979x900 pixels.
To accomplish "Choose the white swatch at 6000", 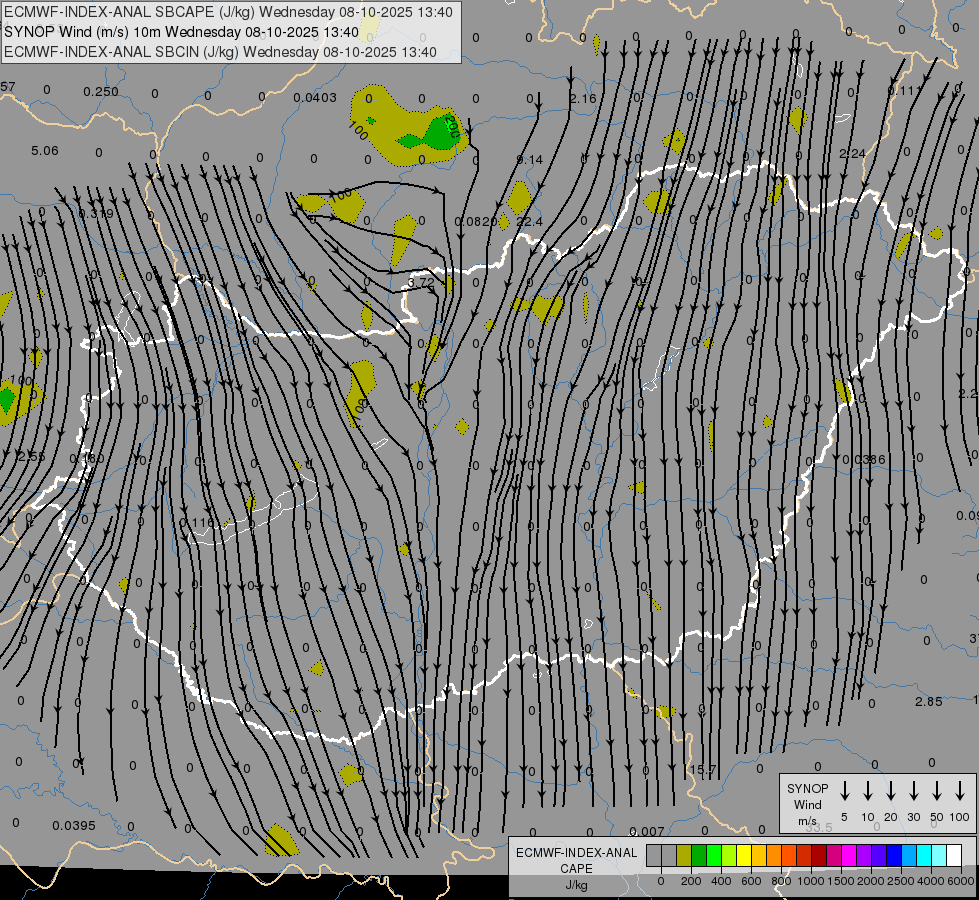I will [953, 855].
